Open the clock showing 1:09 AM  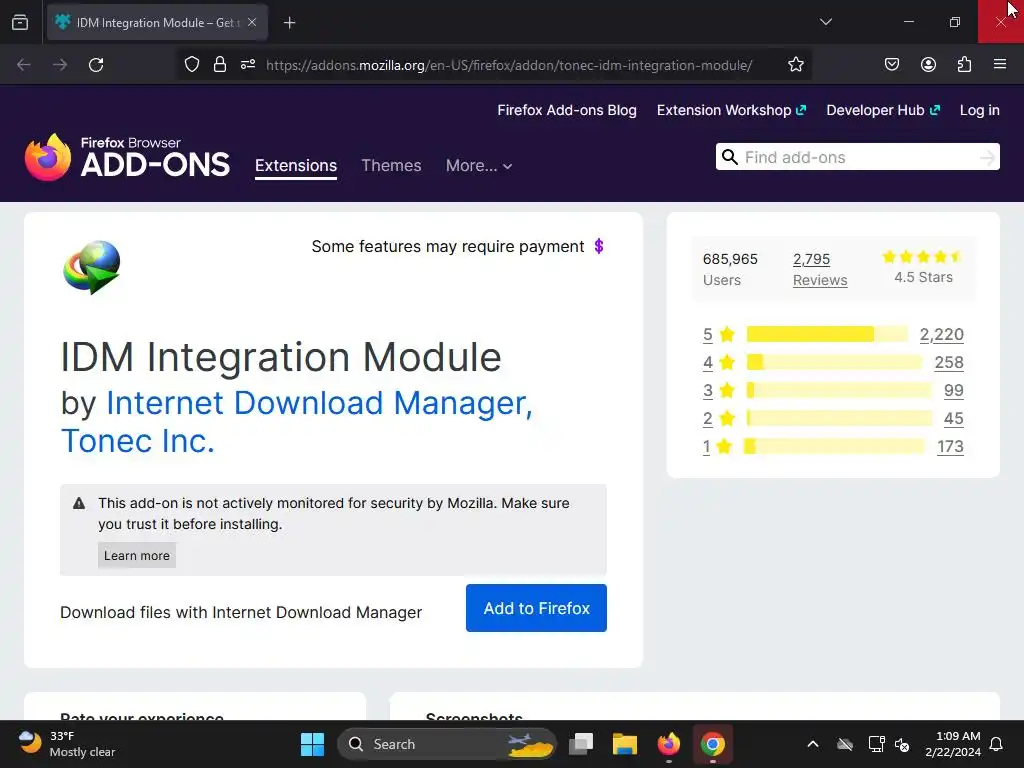tap(953, 744)
